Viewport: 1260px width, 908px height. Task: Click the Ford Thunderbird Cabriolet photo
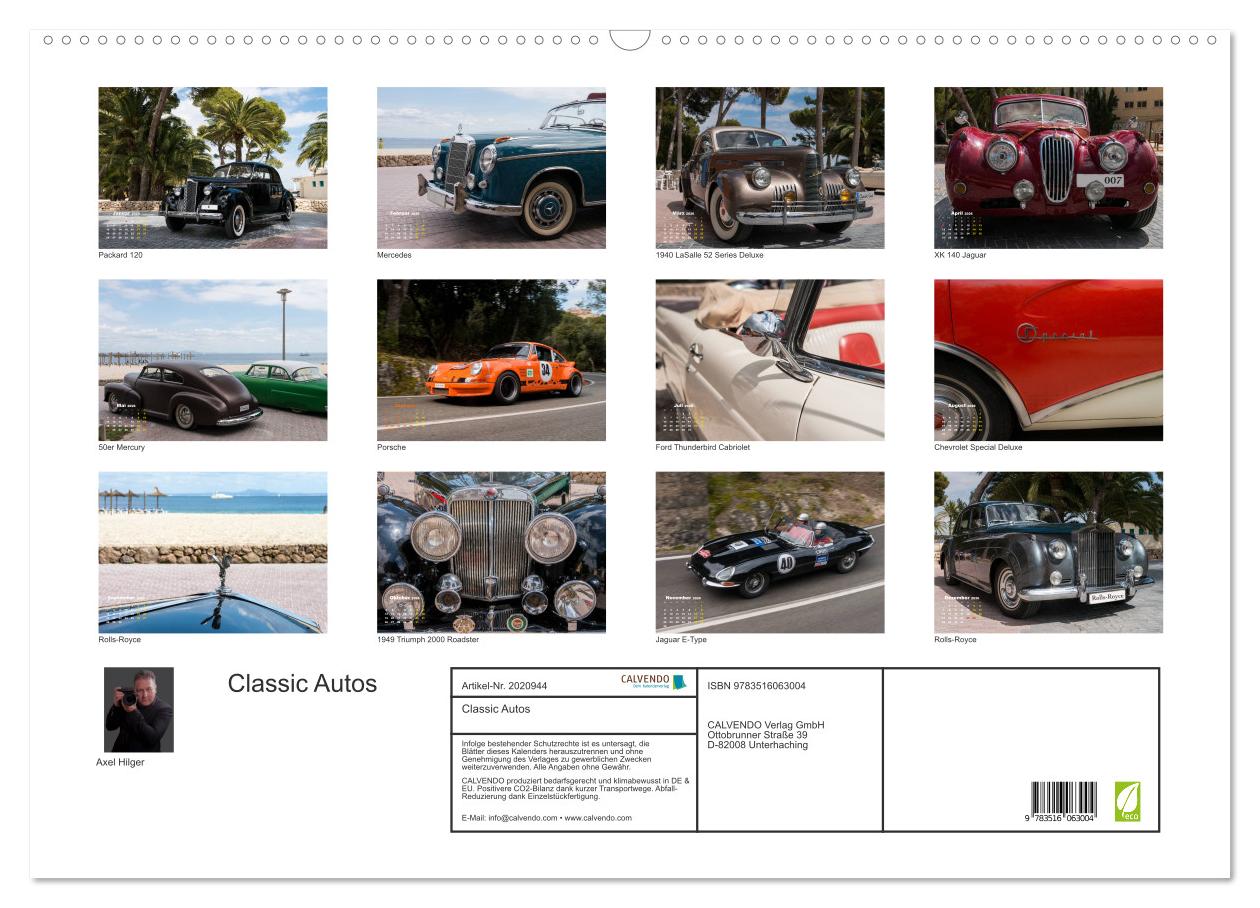click(770, 360)
